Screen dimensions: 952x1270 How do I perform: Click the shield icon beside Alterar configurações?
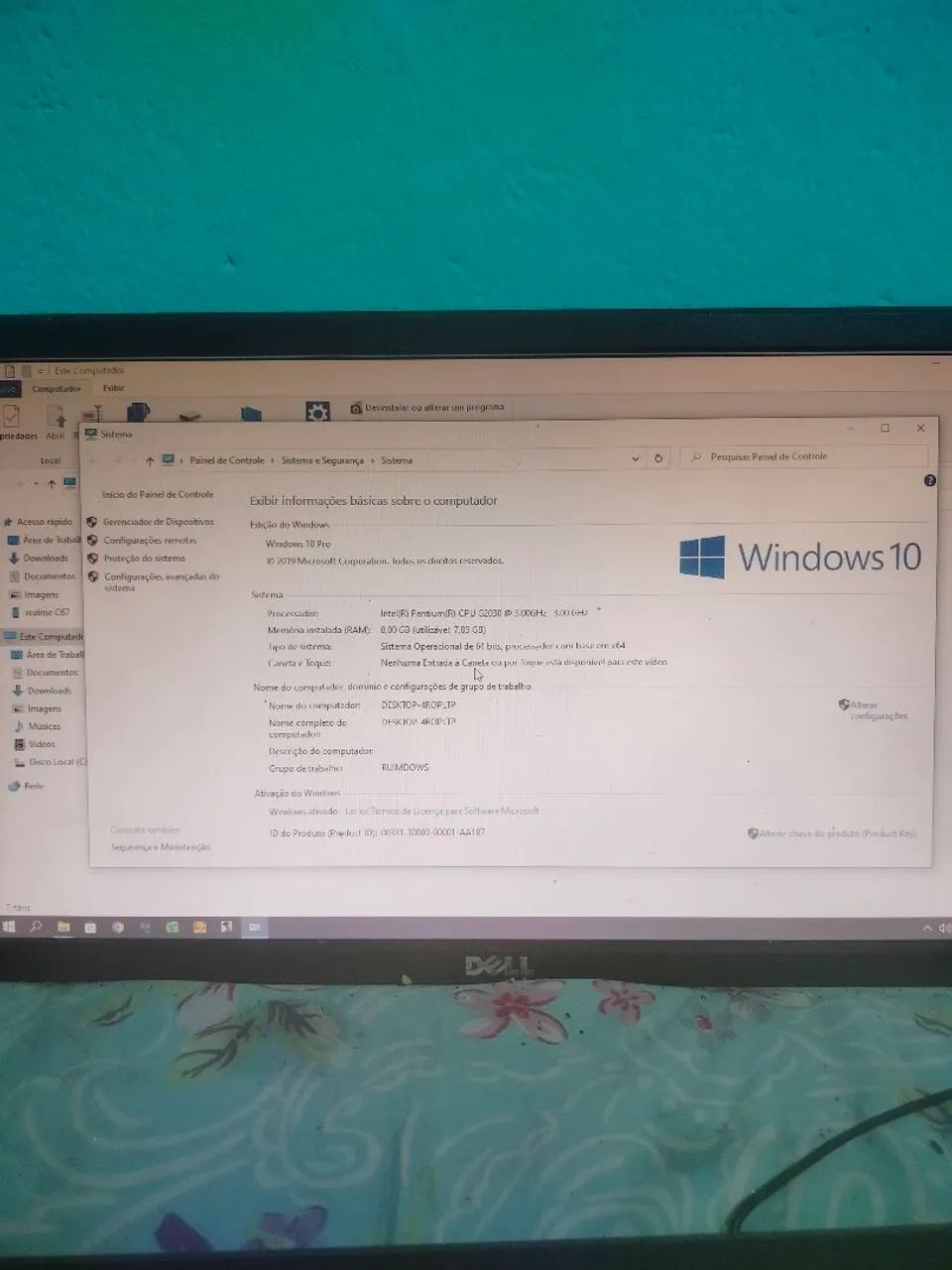(844, 704)
